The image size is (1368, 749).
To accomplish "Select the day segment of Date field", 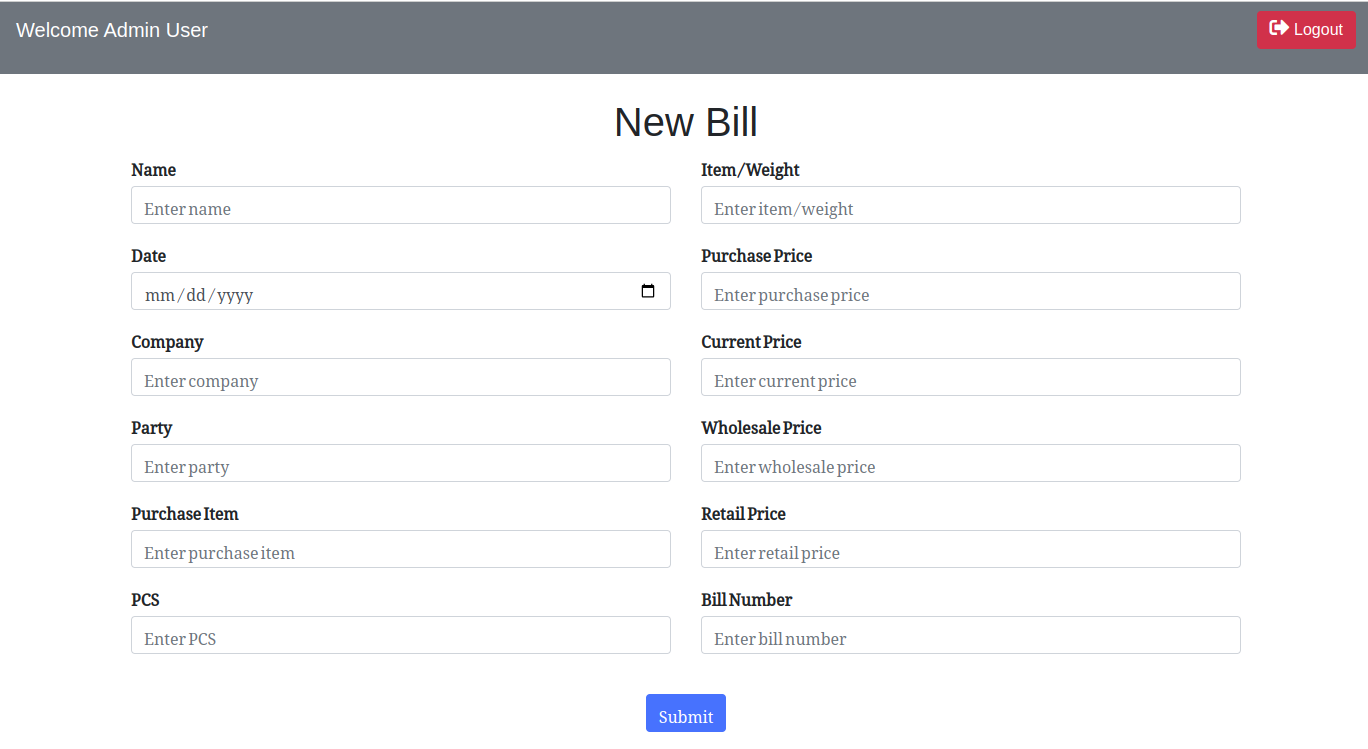I will pos(195,295).
